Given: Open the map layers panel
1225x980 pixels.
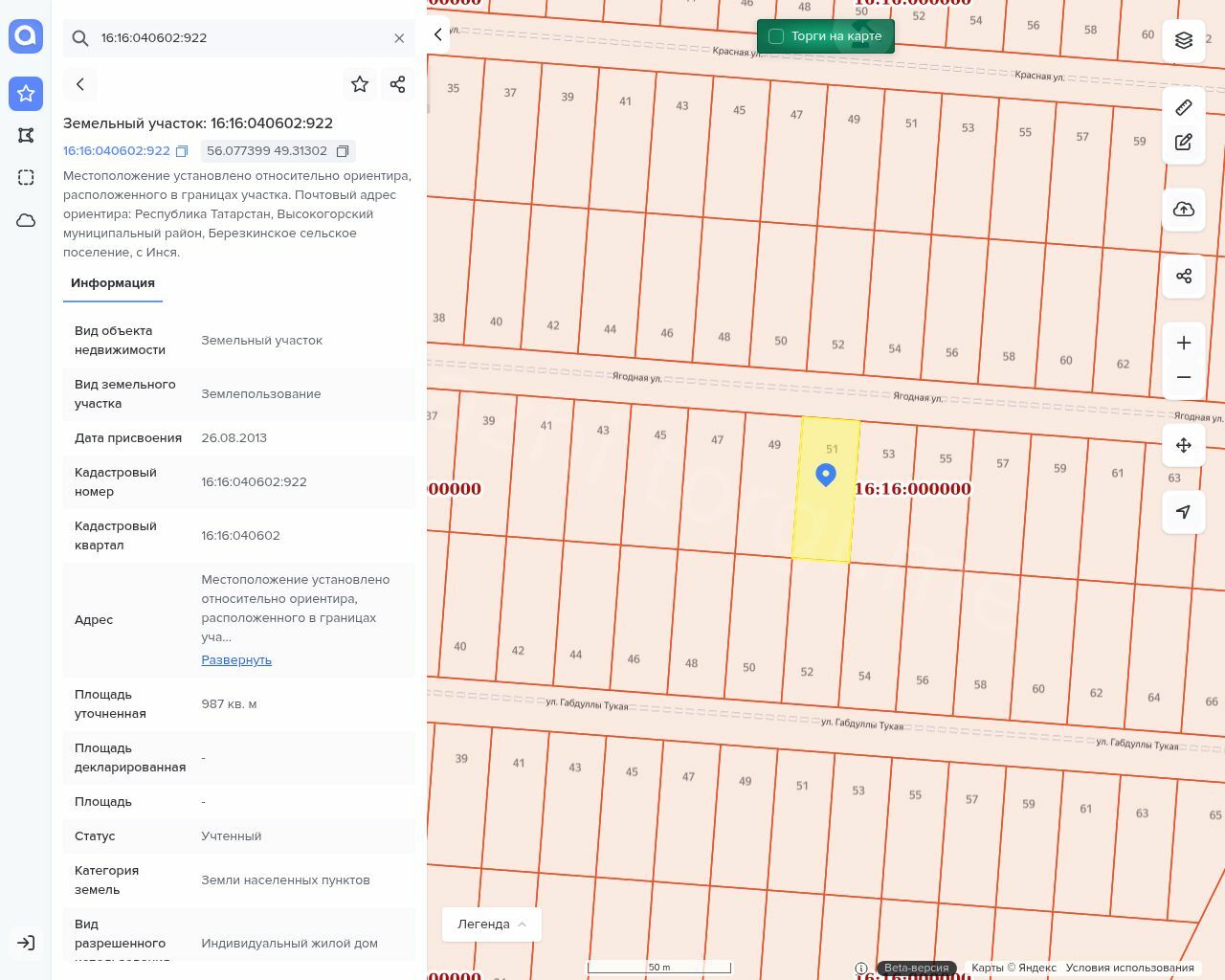Looking at the screenshot, I should pos(1184,40).
